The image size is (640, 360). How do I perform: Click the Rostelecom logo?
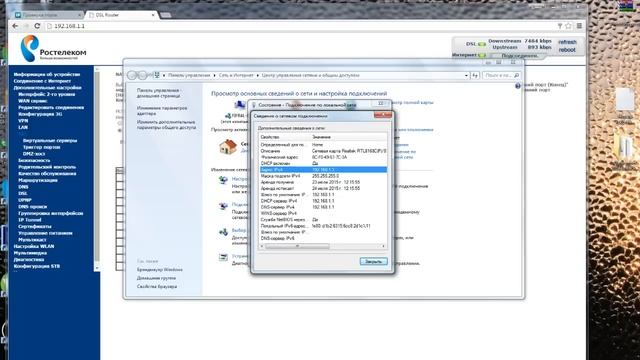tap(53, 48)
